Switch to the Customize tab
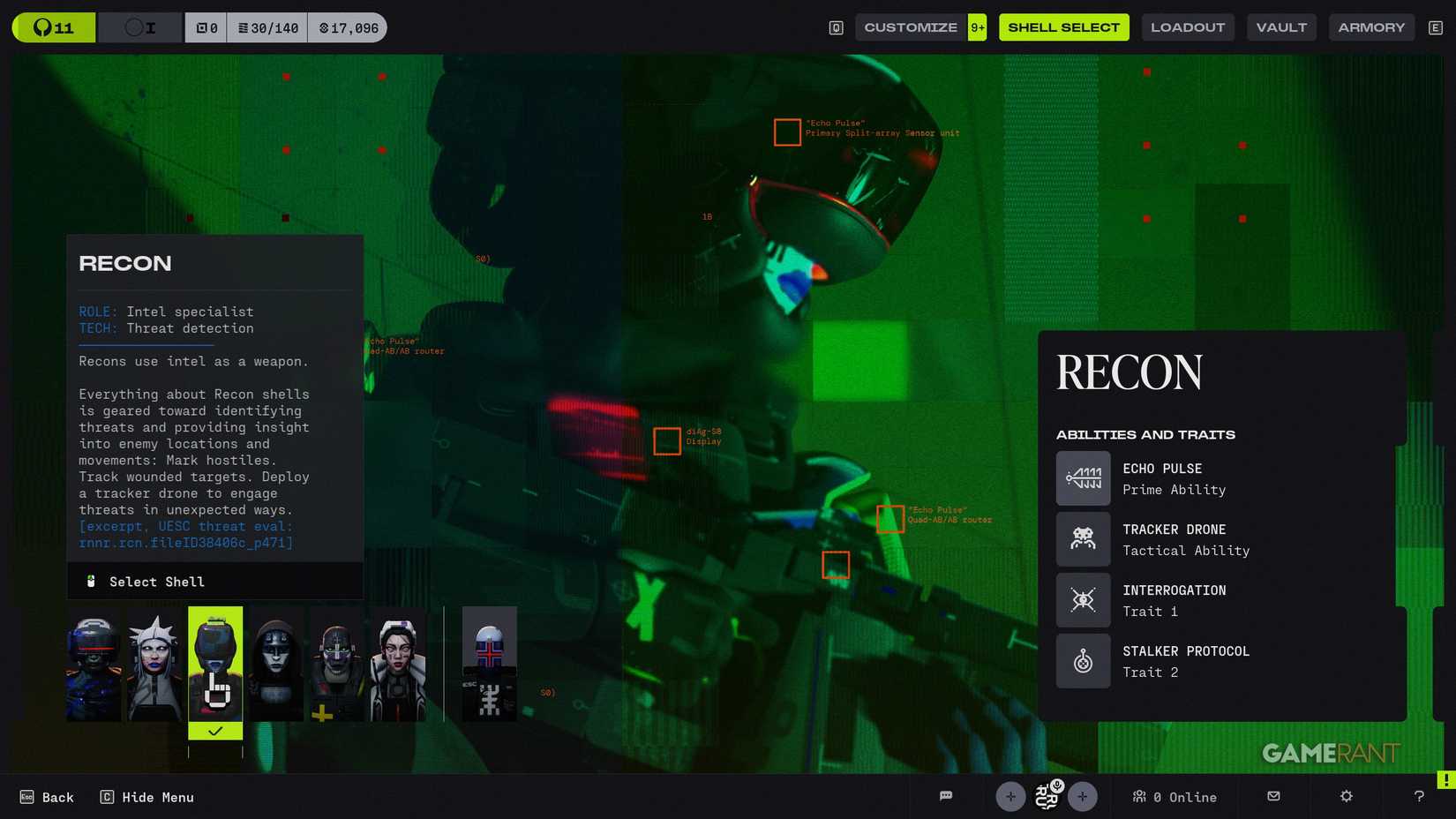The width and height of the screenshot is (1456, 819). [x=910, y=27]
